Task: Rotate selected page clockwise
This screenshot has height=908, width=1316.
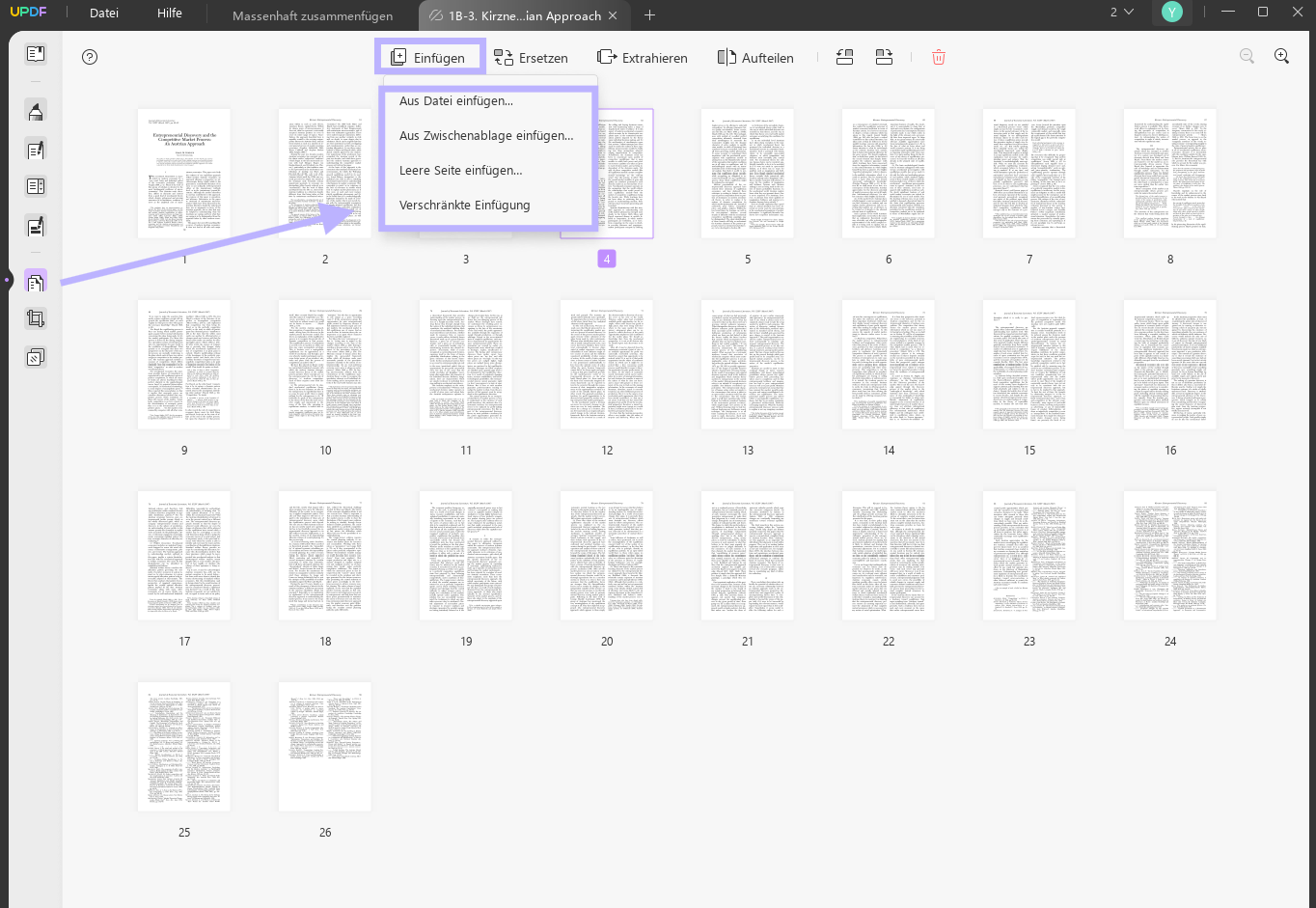Action: 884,57
